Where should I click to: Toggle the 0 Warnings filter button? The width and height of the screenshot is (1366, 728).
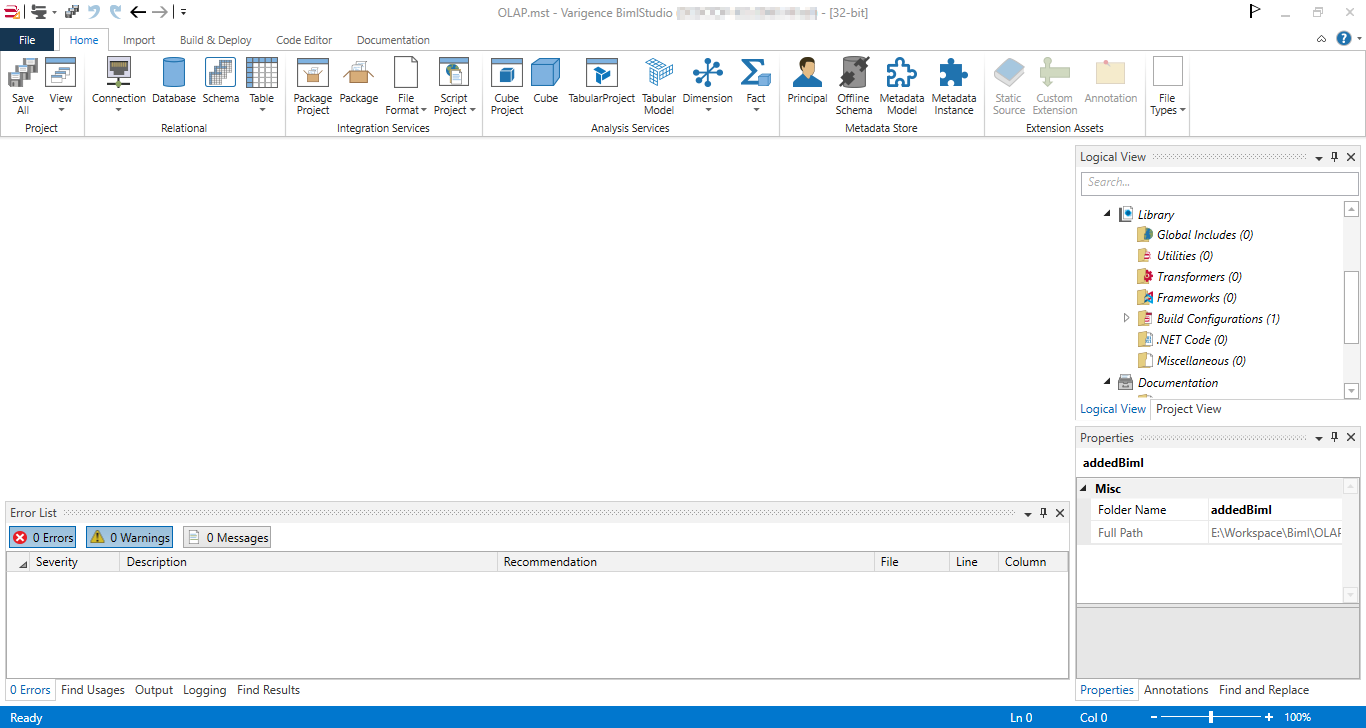pyautogui.click(x=129, y=537)
